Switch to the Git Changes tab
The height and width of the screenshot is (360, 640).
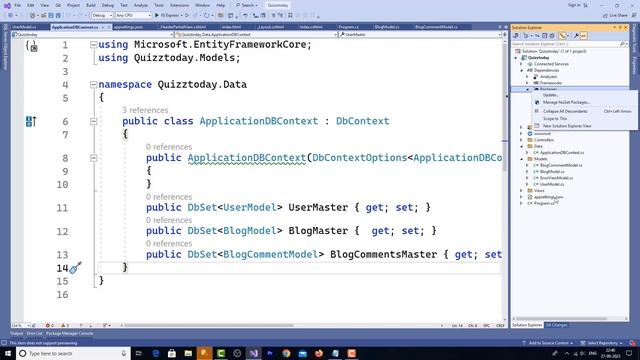pyautogui.click(x=556, y=325)
